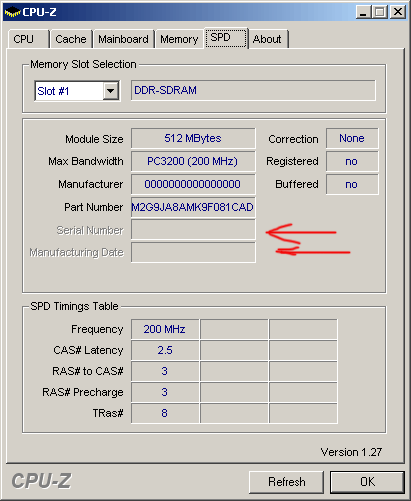Click the Part Number label

click(93, 207)
